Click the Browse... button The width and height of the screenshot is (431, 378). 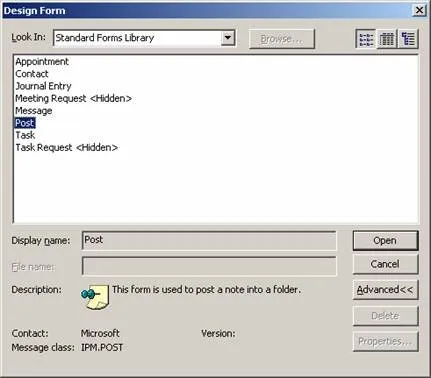point(282,39)
